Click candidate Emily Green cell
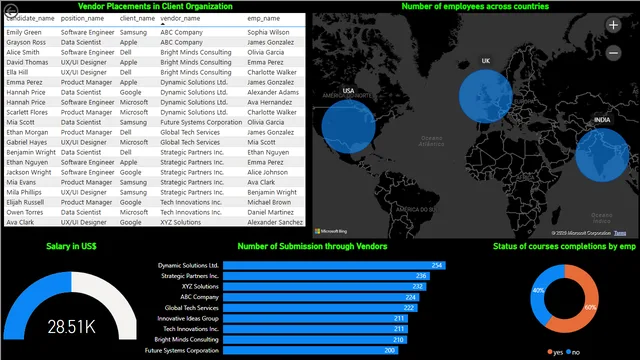Viewport: 640px width, 360px height. [24, 32]
